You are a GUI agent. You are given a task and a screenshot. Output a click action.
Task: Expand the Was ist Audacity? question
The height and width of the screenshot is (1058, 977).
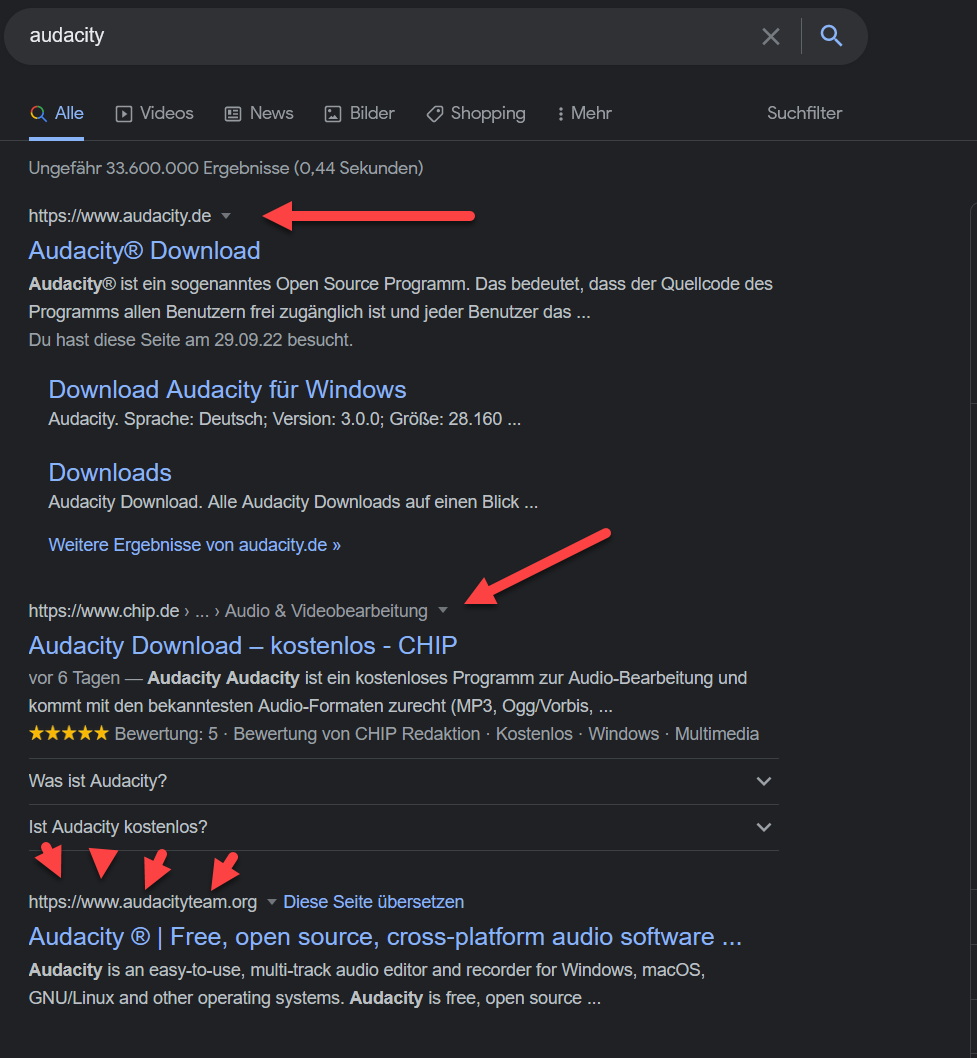pos(403,781)
